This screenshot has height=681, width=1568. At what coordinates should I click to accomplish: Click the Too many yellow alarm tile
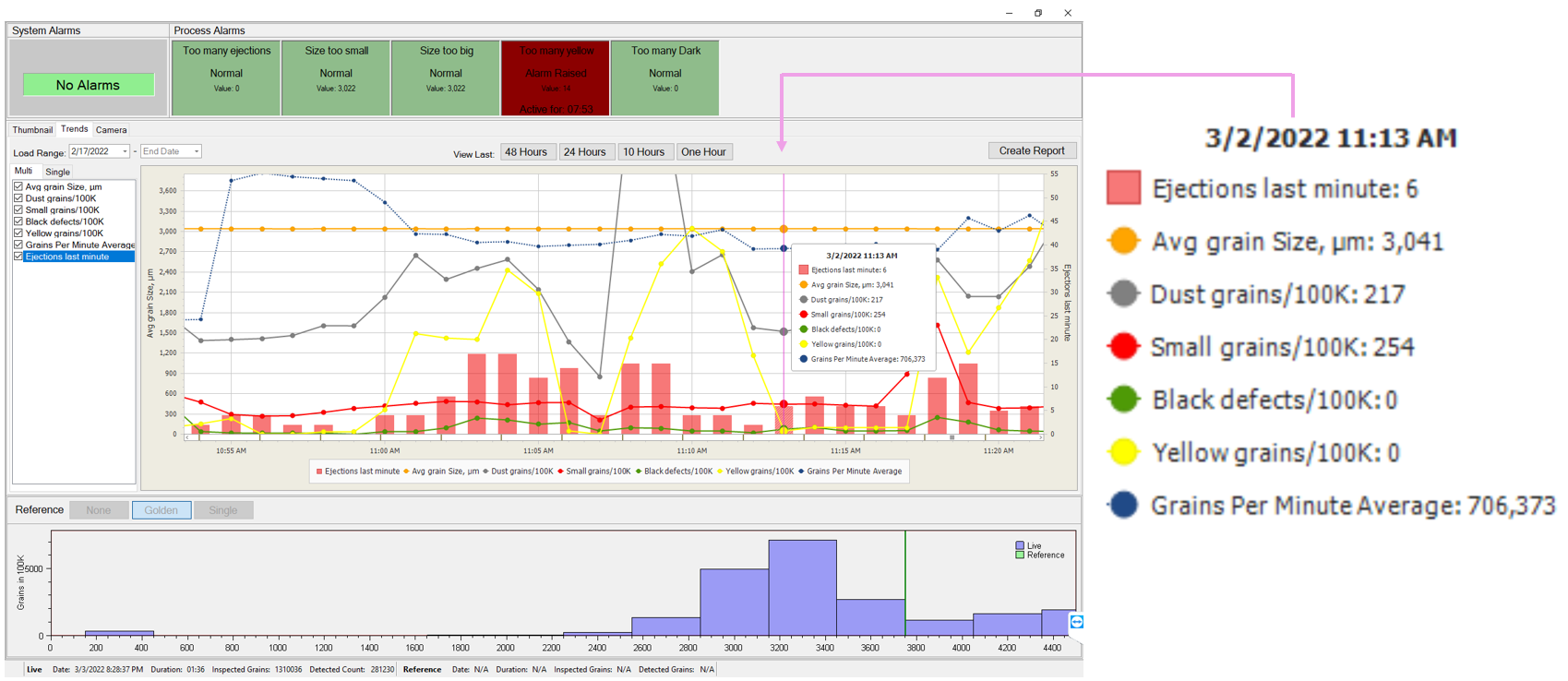click(x=555, y=78)
